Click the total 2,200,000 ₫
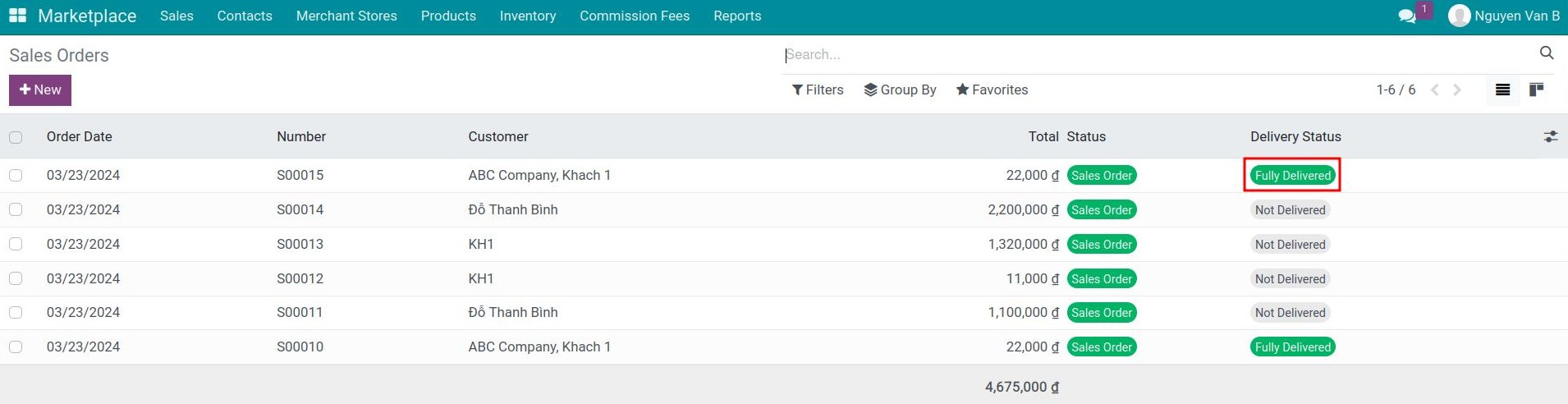Image resolution: width=1568 pixels, height=404 pixels. pyautogui.click(x=1024, y=209)
